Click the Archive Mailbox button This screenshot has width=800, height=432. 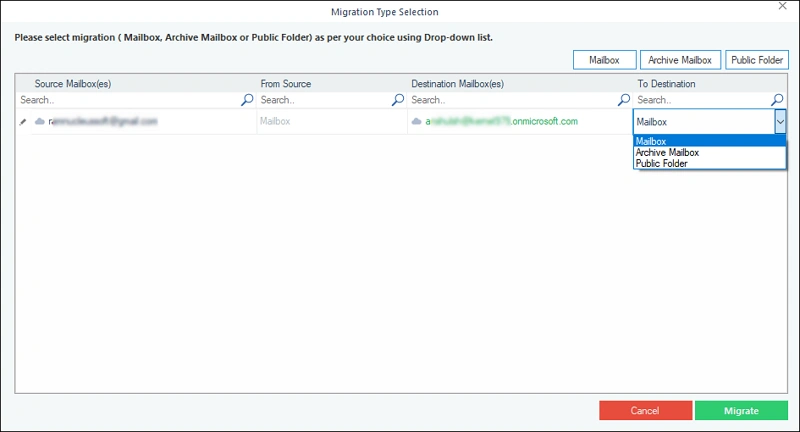[680, 60]
